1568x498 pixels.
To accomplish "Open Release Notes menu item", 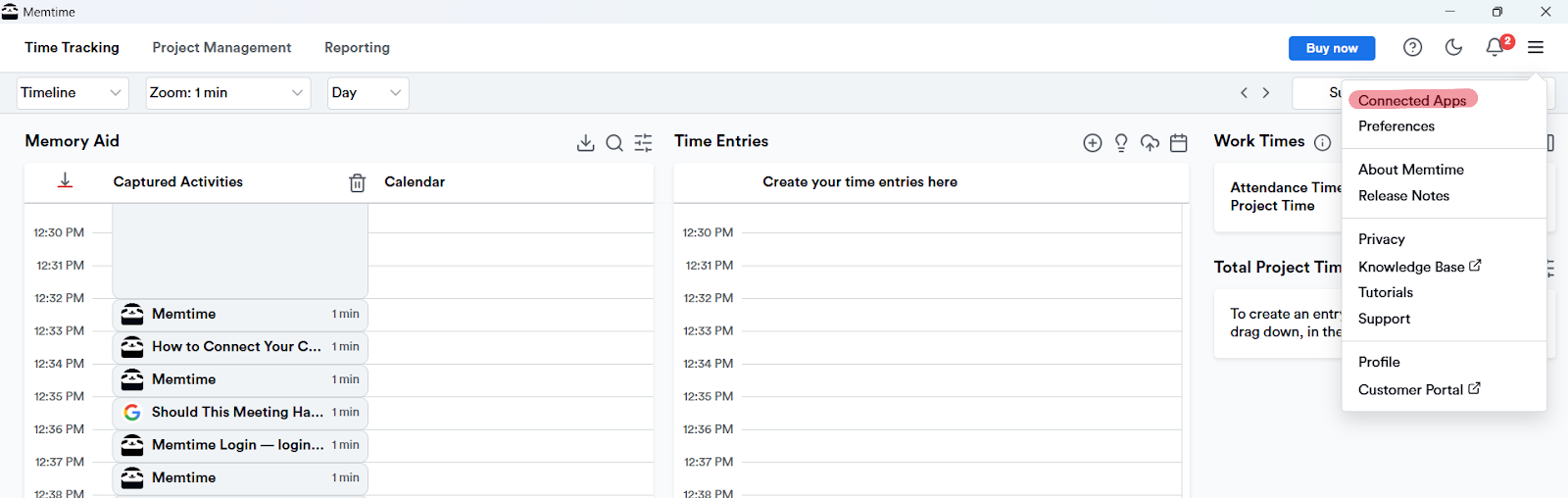I will [1403, 196].
